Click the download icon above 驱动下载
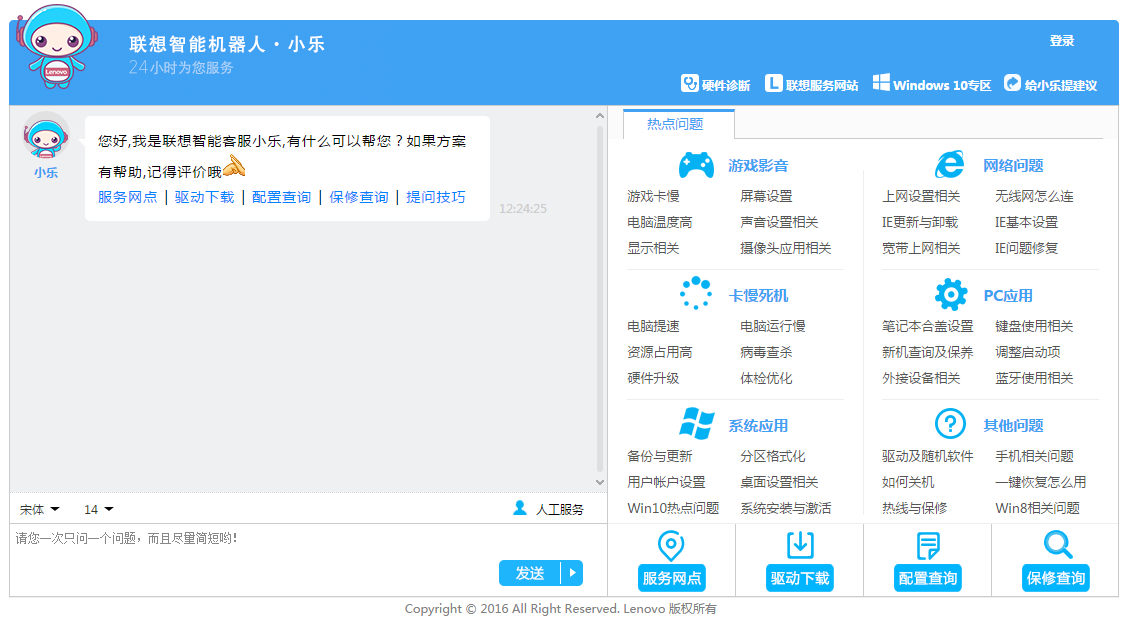Viewport: 1121px width, 622px height. (800, 545)
